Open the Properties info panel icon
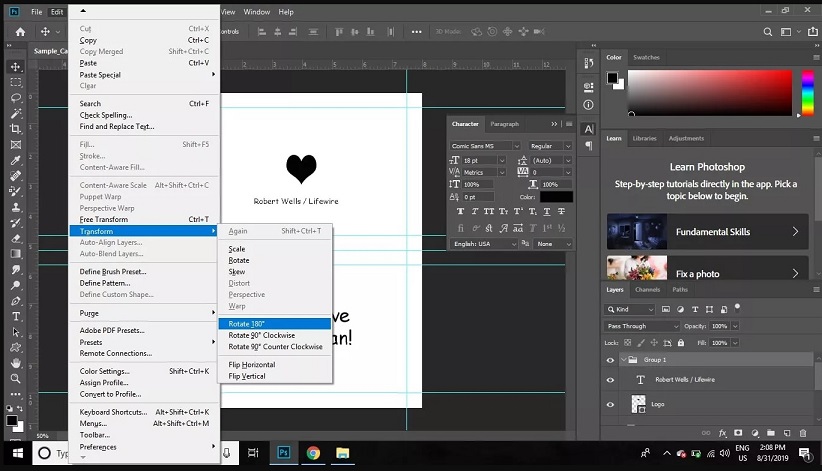The image size is (822, 471). coord(589,105)
